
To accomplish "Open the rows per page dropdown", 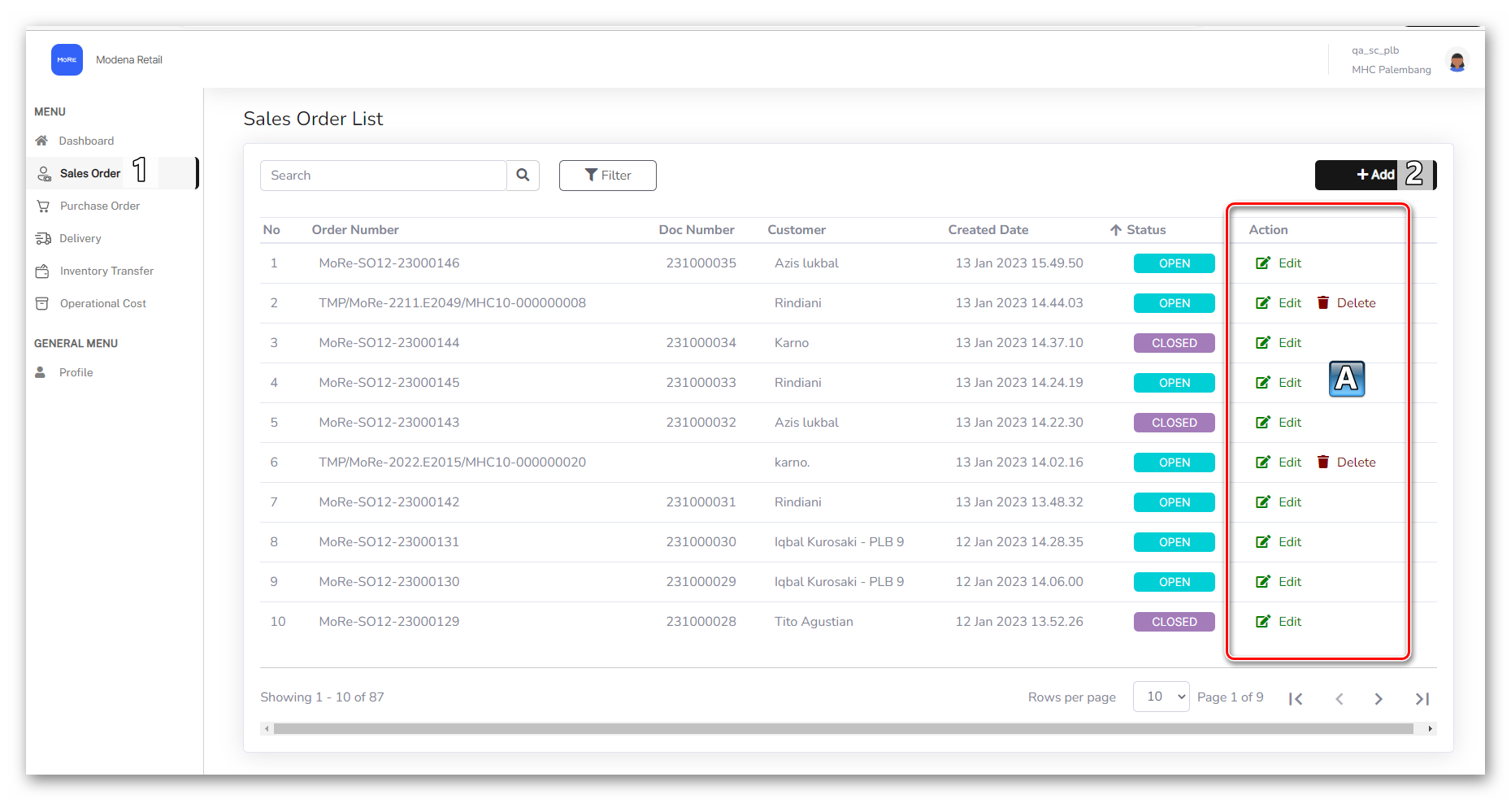I will [x=1161, y=697].
